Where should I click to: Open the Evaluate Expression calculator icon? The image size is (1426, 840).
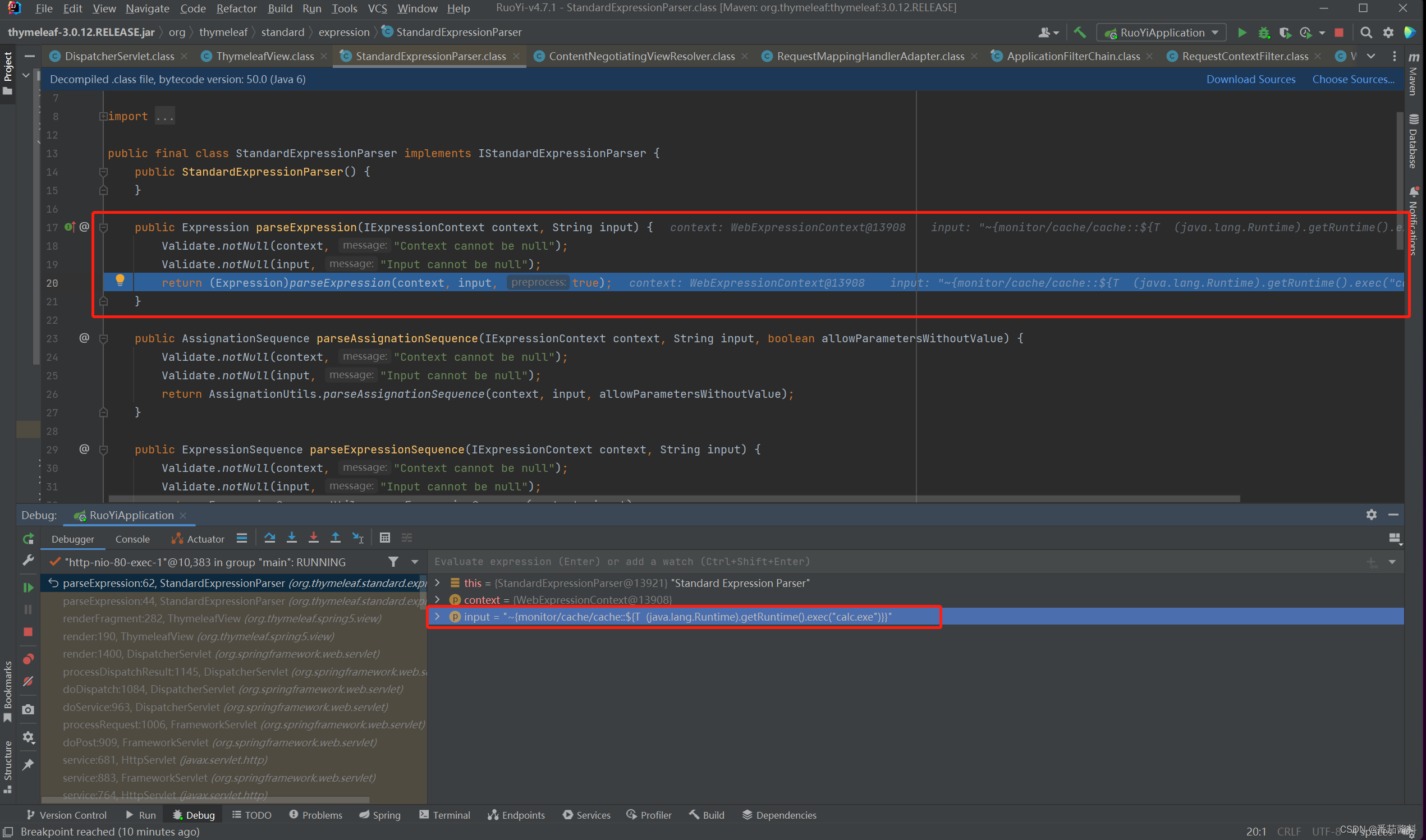(385, 538)
